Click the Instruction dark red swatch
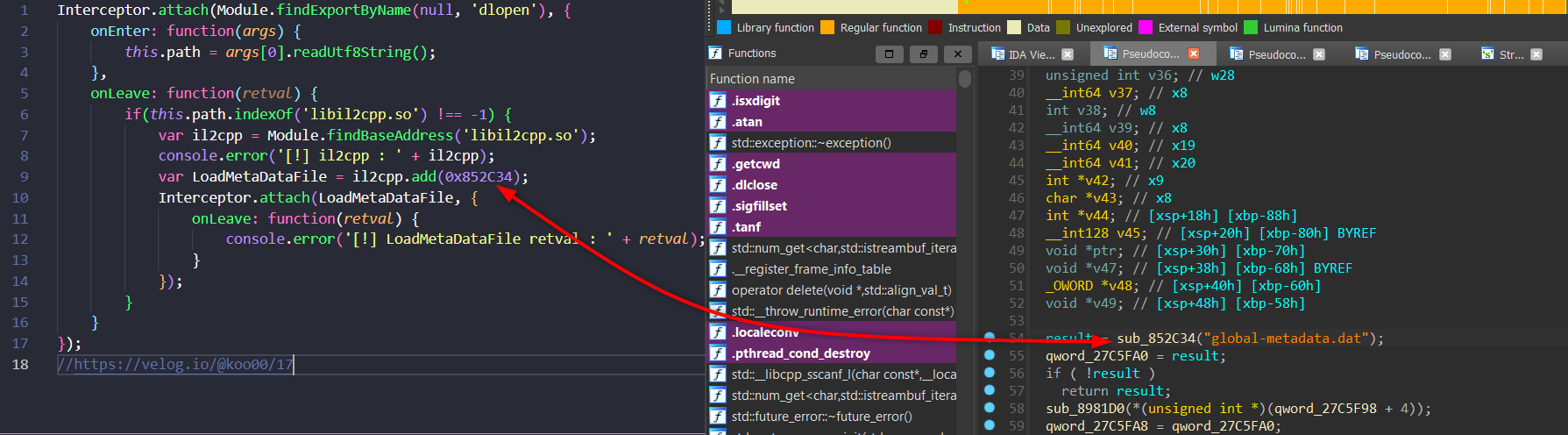 [x=935, y=27]
